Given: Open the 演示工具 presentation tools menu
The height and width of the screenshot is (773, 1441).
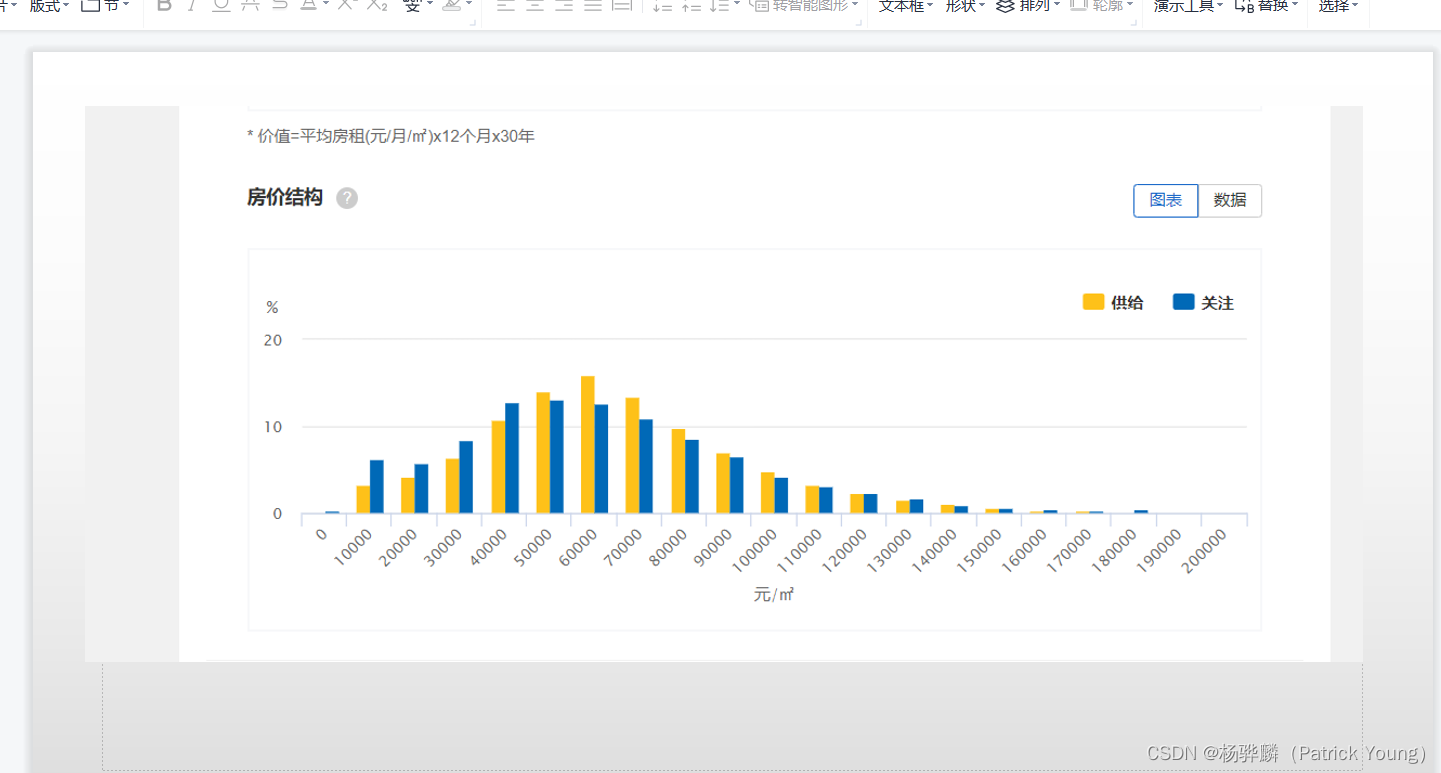Looking at the screenshot, I should [x=1188, y=5].
